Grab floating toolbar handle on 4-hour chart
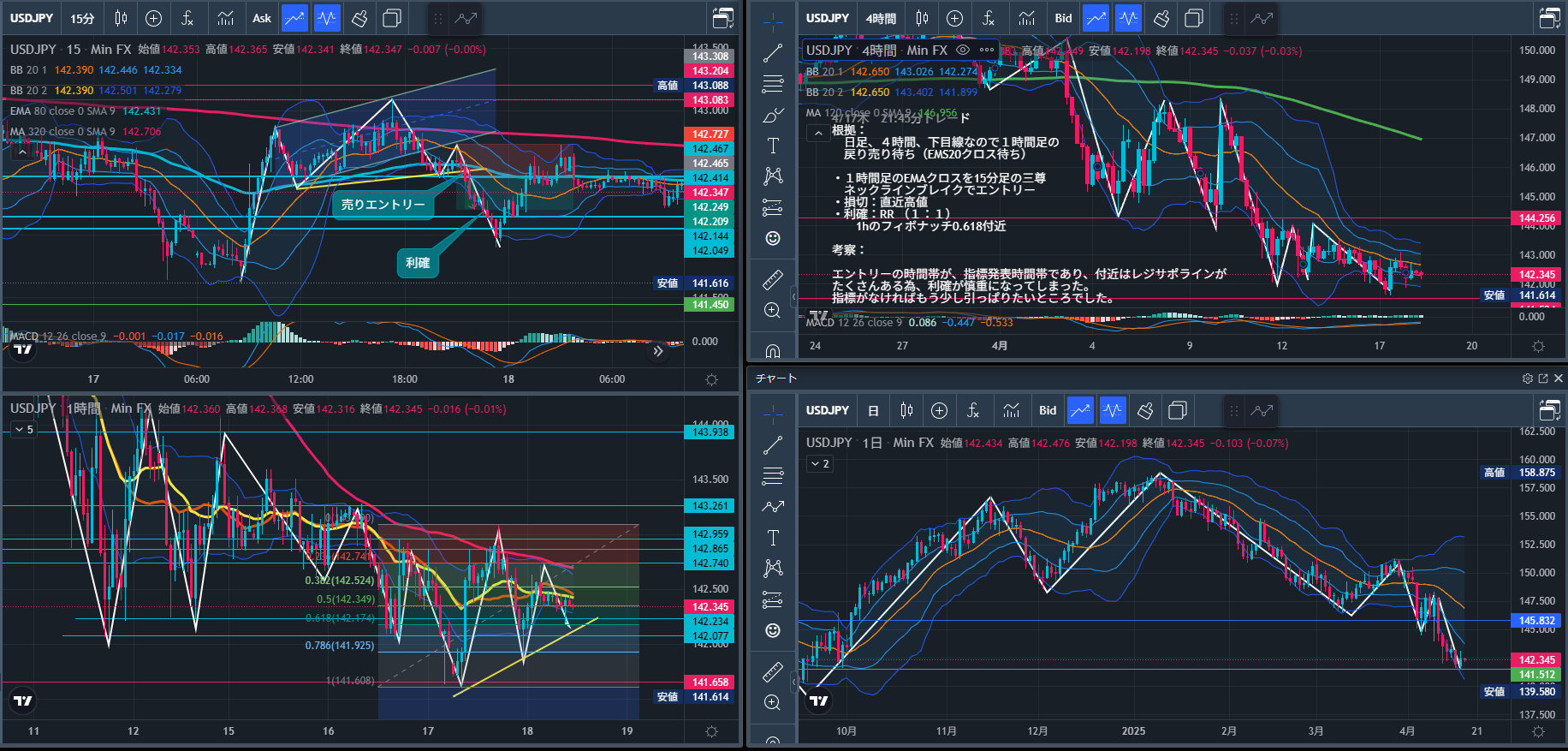Image resolution: width=1568 pixels, height=751 pixels. 1233,18
